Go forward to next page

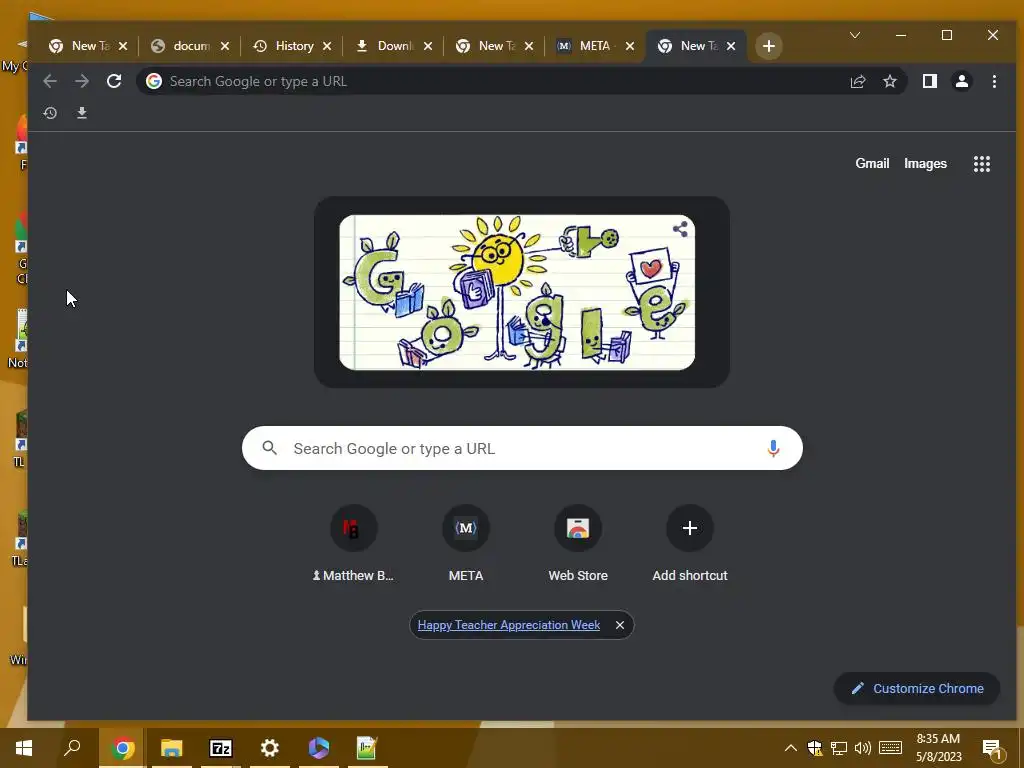[82, 81]
